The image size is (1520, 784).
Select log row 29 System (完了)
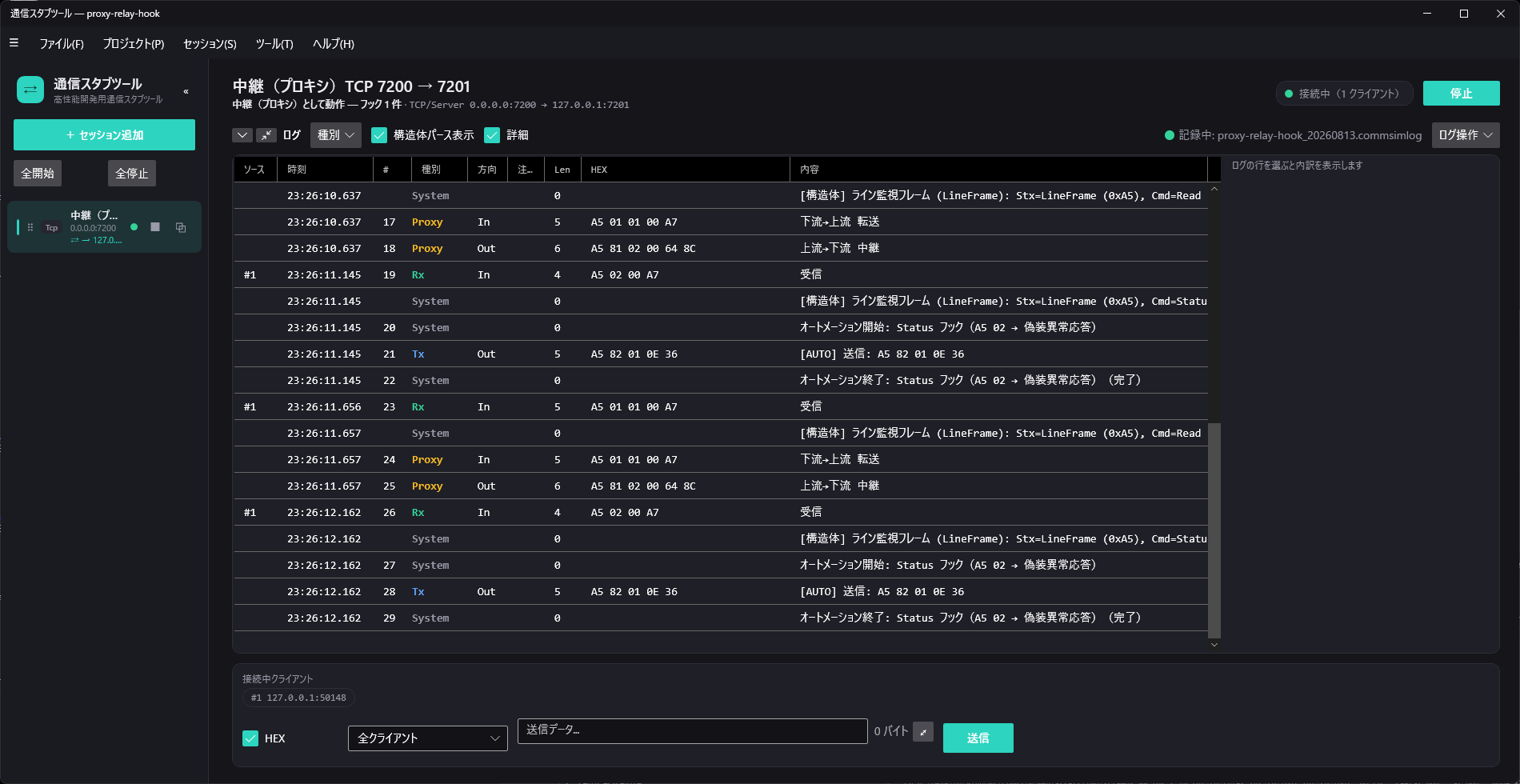(721, 618)
